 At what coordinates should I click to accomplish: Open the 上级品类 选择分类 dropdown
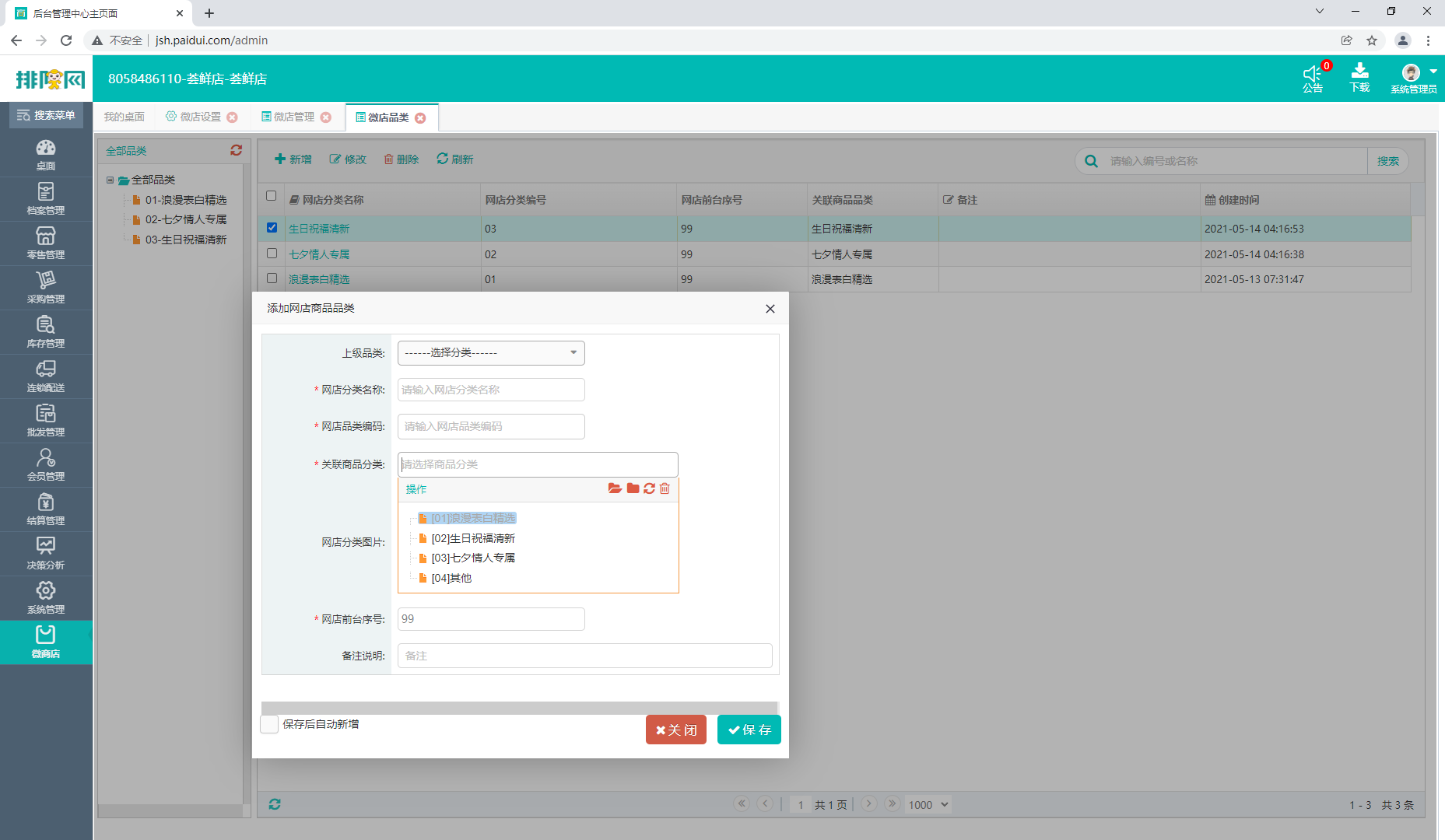point(491,353)
